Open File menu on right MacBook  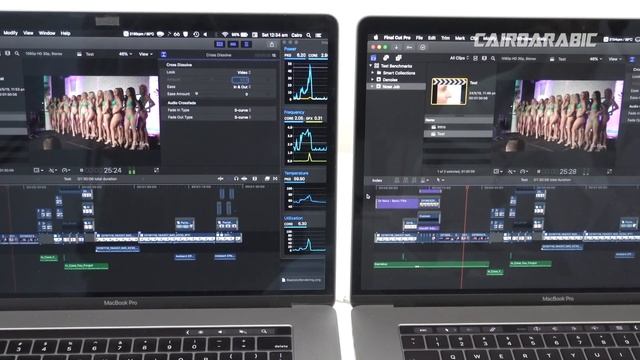coord(419,38)
